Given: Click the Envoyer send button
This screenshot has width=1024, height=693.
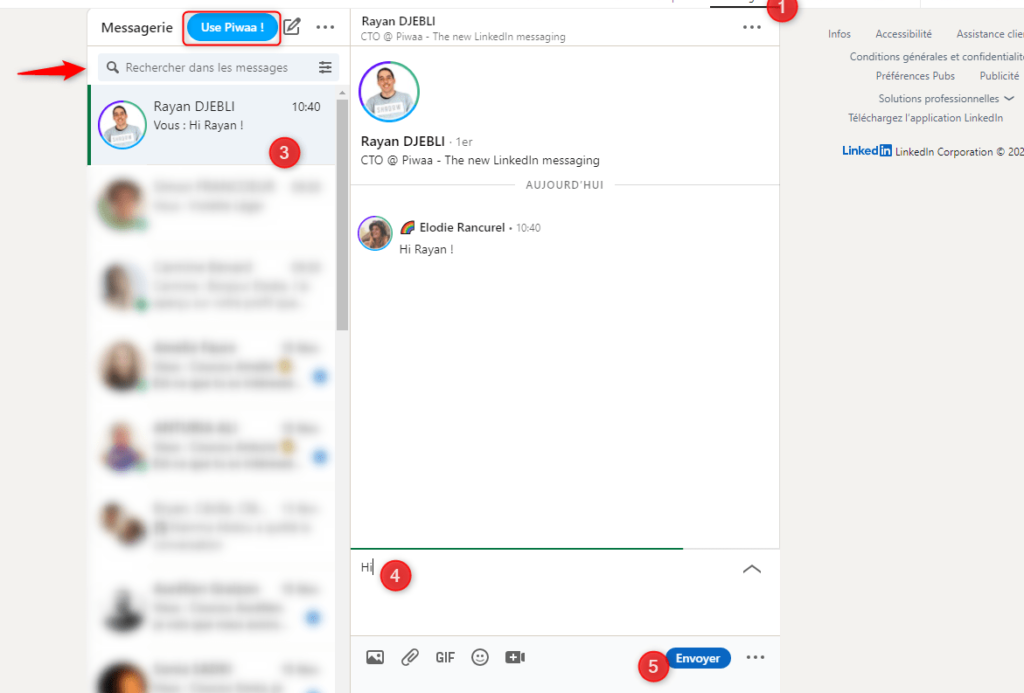Looking at the screenshot, I should (697, 658).
